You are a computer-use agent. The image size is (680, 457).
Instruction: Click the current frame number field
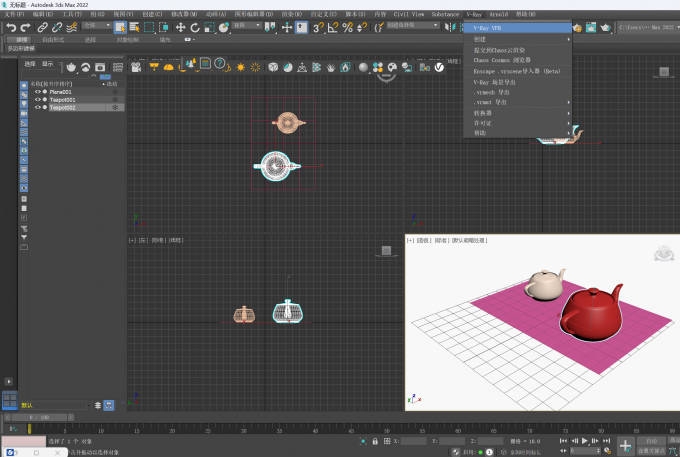(585, 451)
